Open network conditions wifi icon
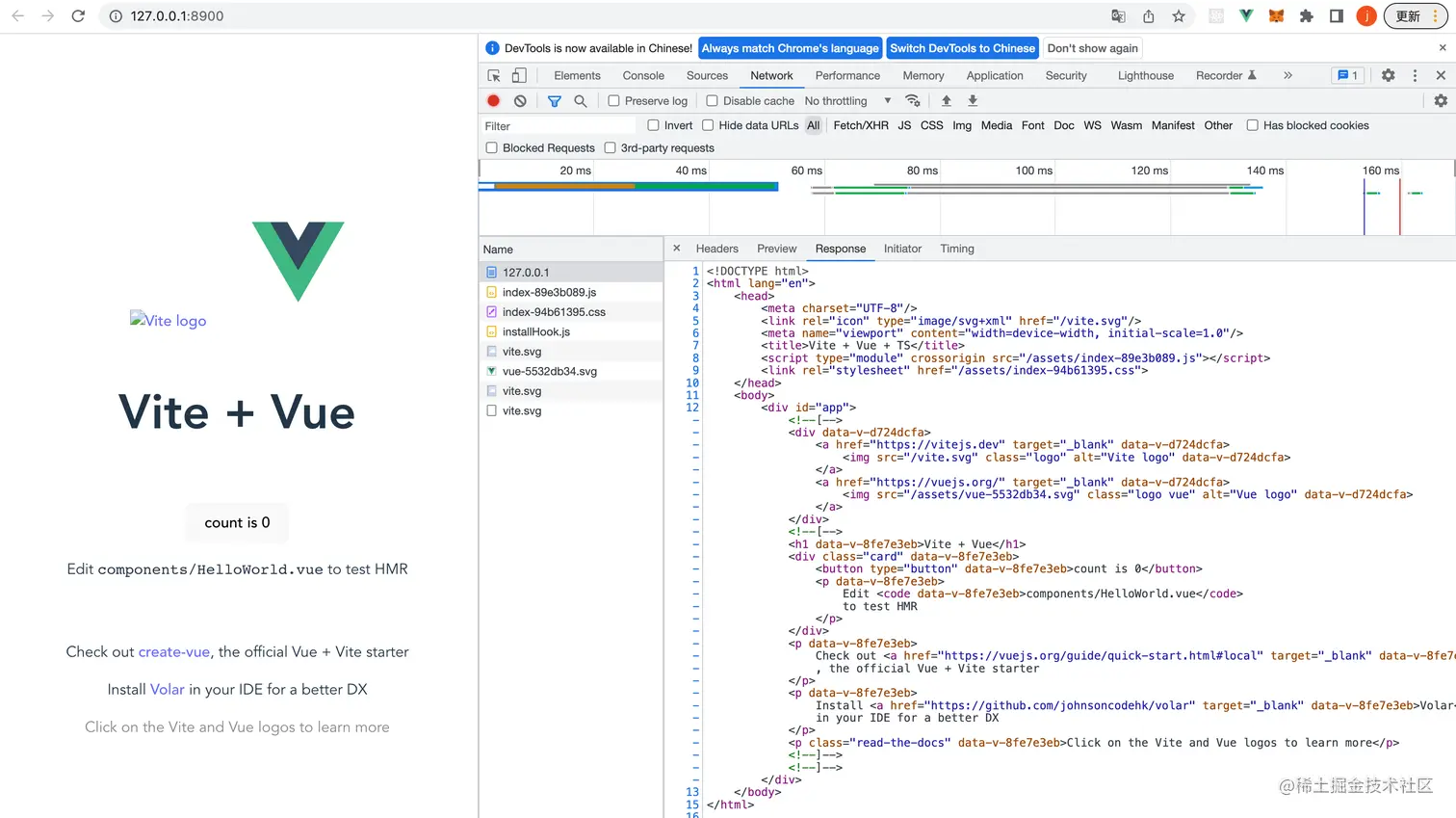The image size is (1456, 818). (x=913, y=100)
